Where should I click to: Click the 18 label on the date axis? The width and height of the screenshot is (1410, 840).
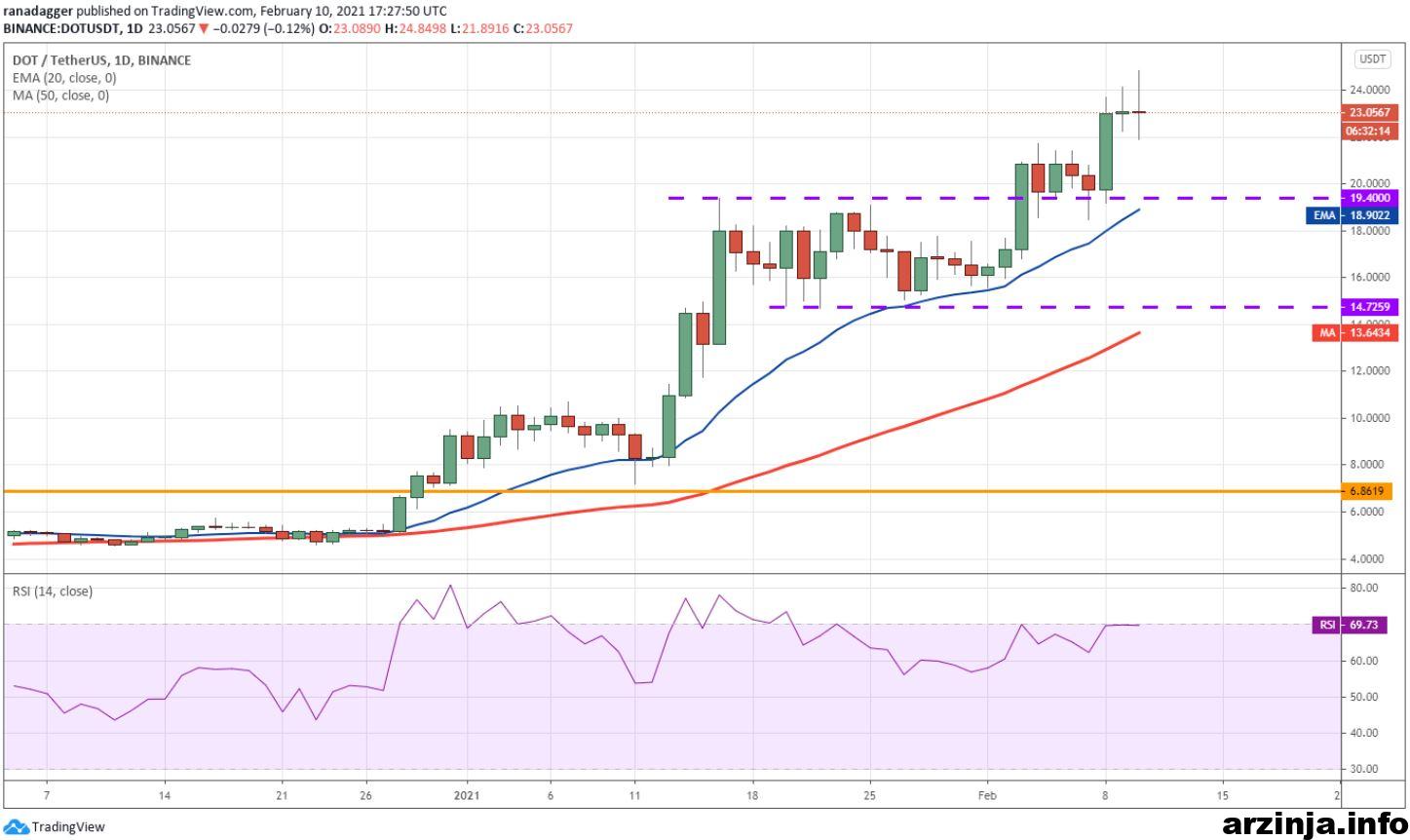(x=752, y=794)
